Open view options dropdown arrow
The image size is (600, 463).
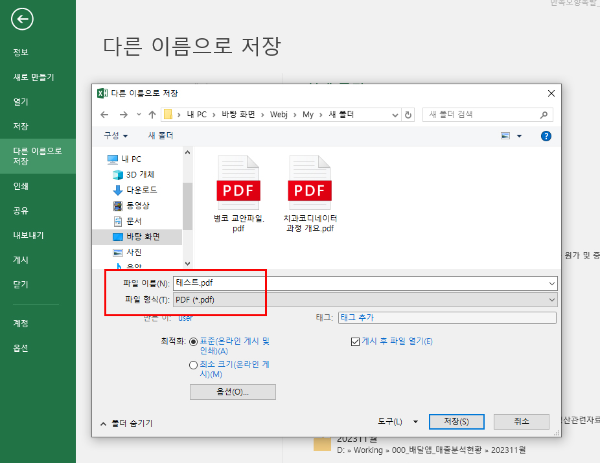point(519,136)
